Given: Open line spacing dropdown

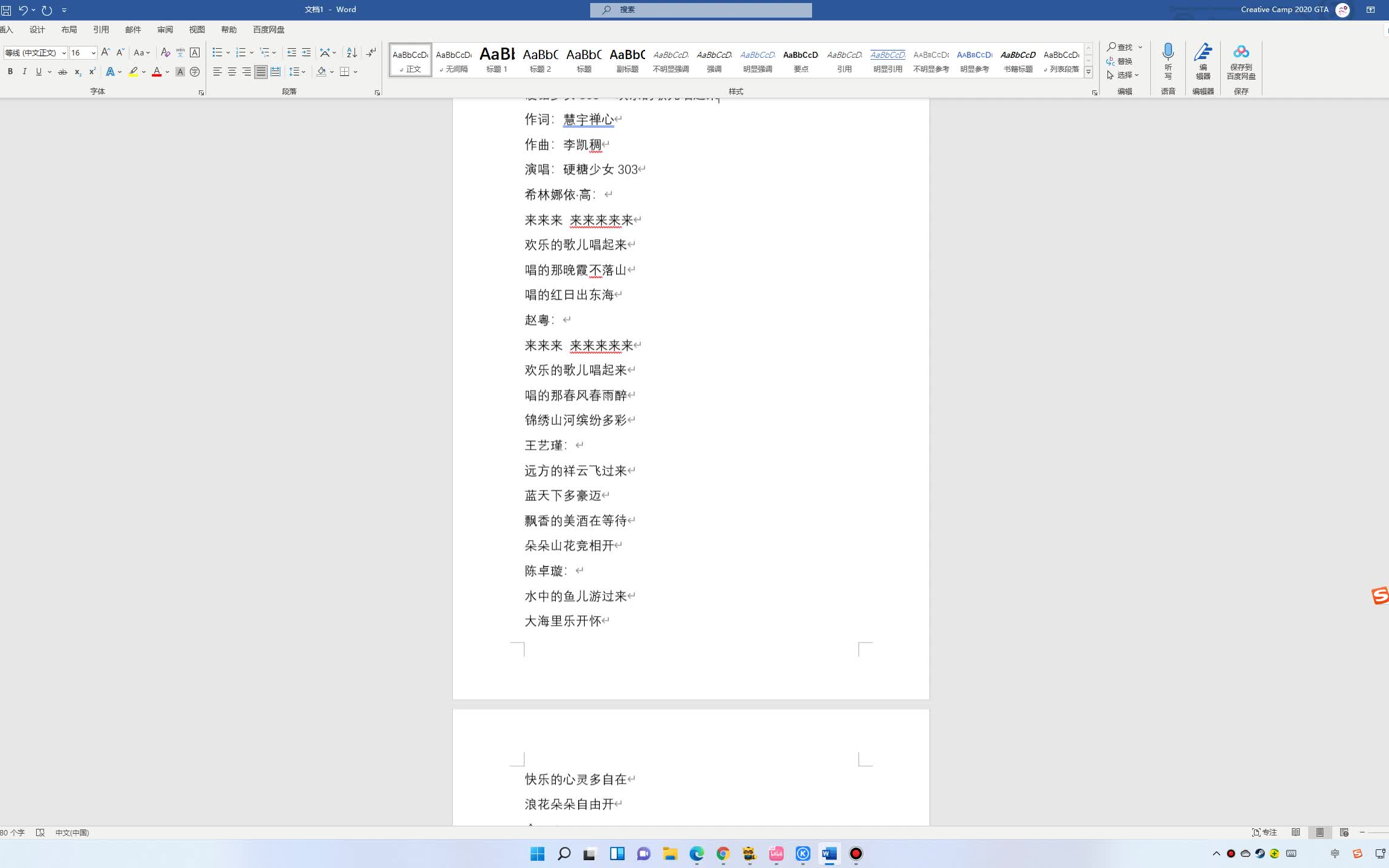Looking at the screenshot, I should tap(297, 72).
